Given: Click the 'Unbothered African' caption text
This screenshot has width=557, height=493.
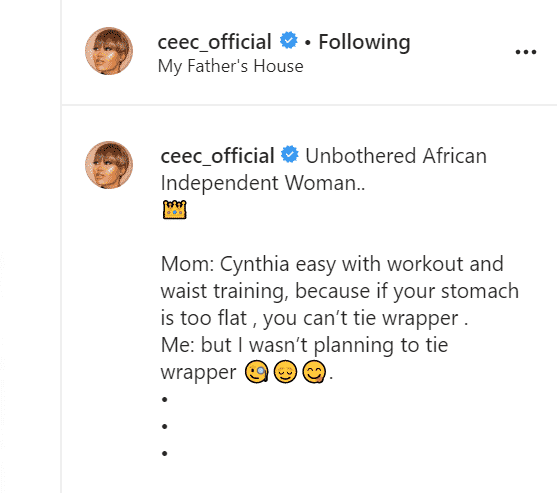Looking at the screenshot, I should (x=396, y=156).
